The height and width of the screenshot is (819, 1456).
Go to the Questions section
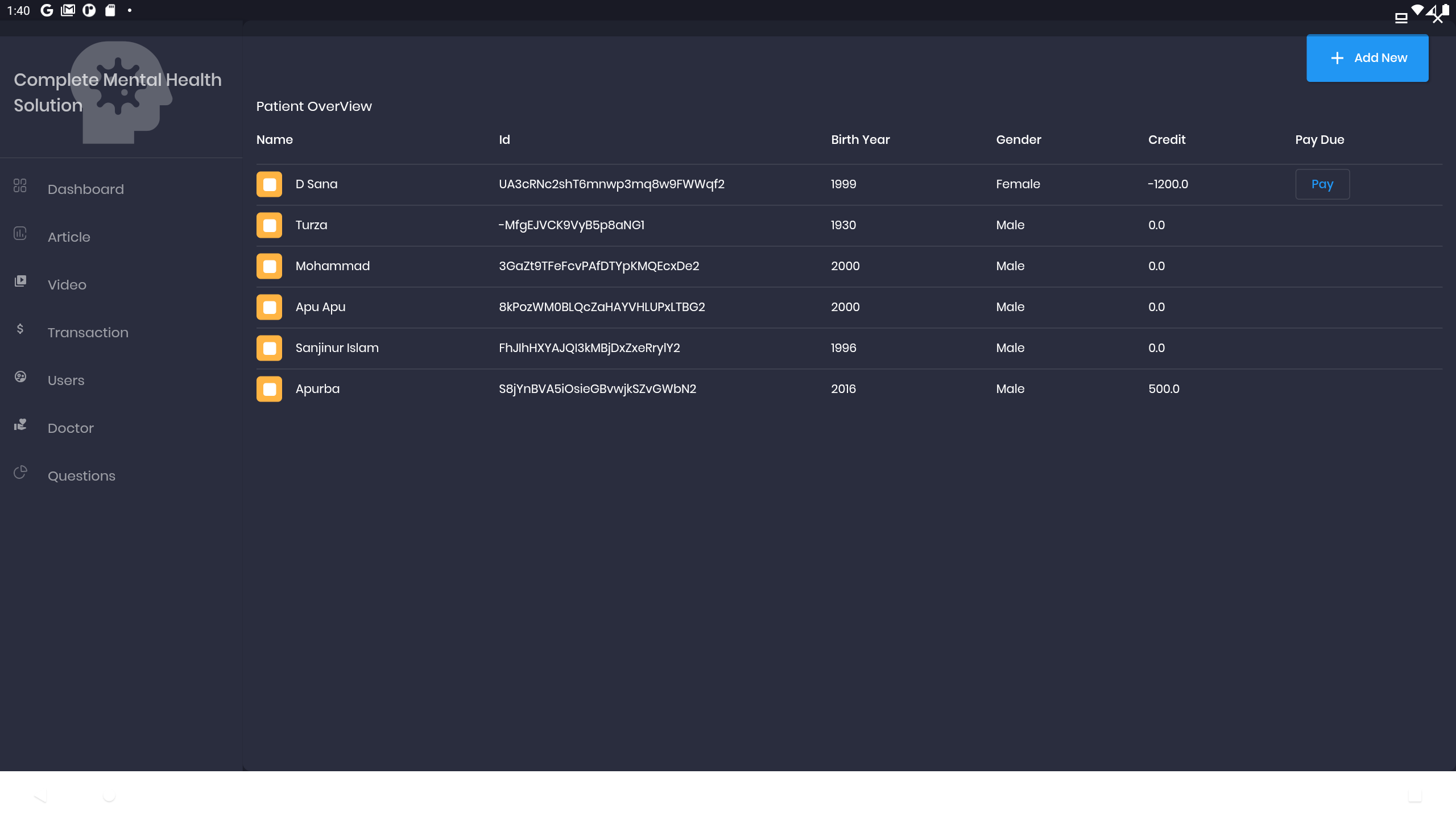(x=81, y=476)
